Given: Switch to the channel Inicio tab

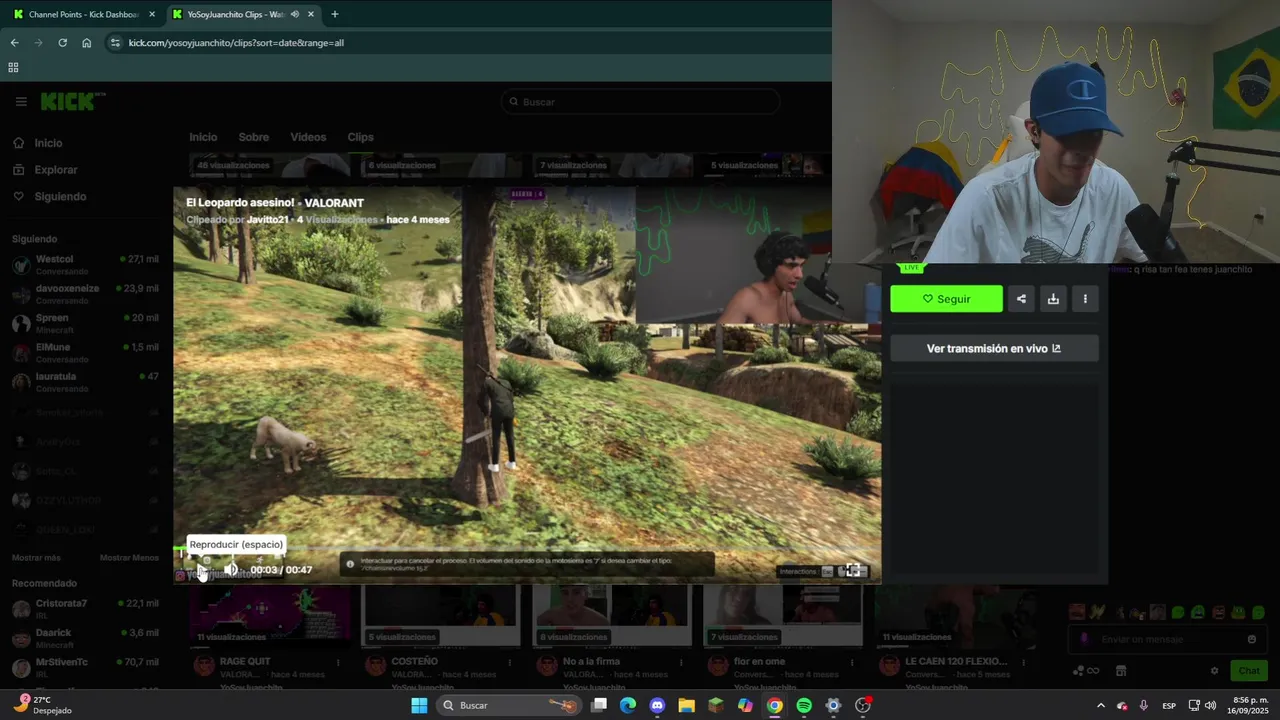Looking at the screenshot, I should (x=203, y=137).
